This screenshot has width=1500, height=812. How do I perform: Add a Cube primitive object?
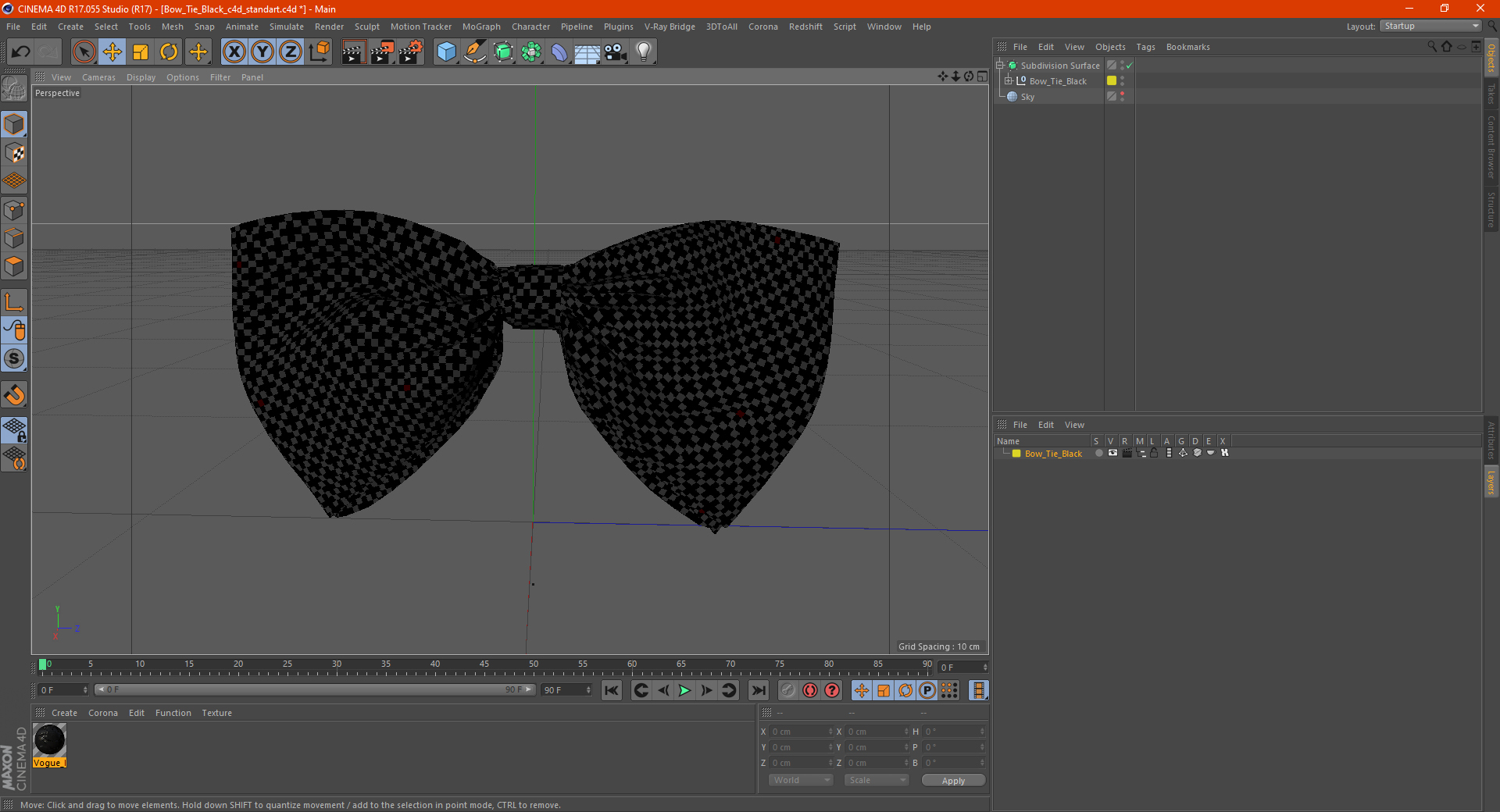(446, 52)
